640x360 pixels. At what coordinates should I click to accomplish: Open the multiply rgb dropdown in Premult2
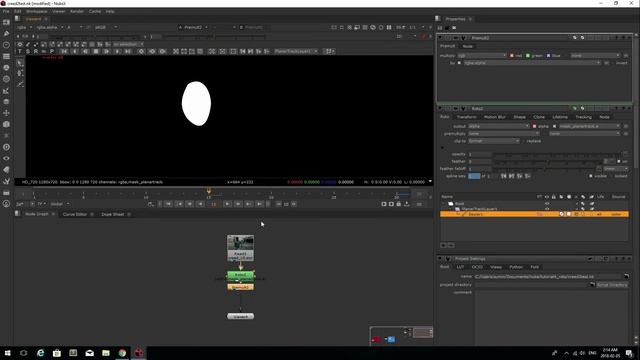[482, 56]
